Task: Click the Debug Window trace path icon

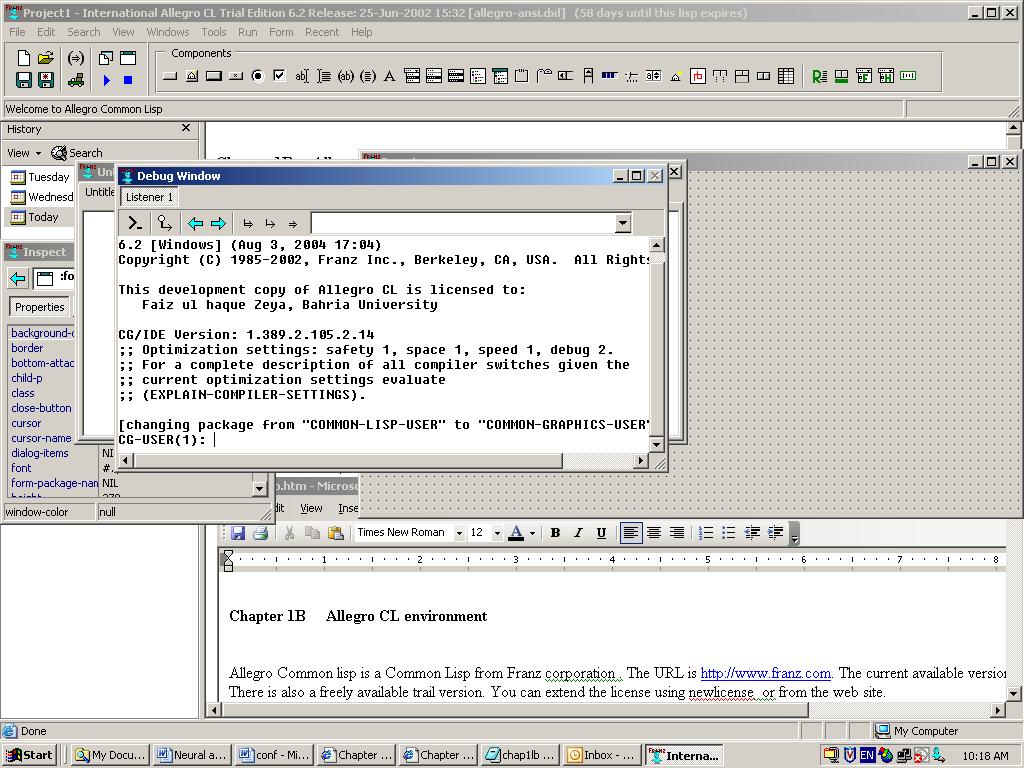Action: click(x=165, y=223)
